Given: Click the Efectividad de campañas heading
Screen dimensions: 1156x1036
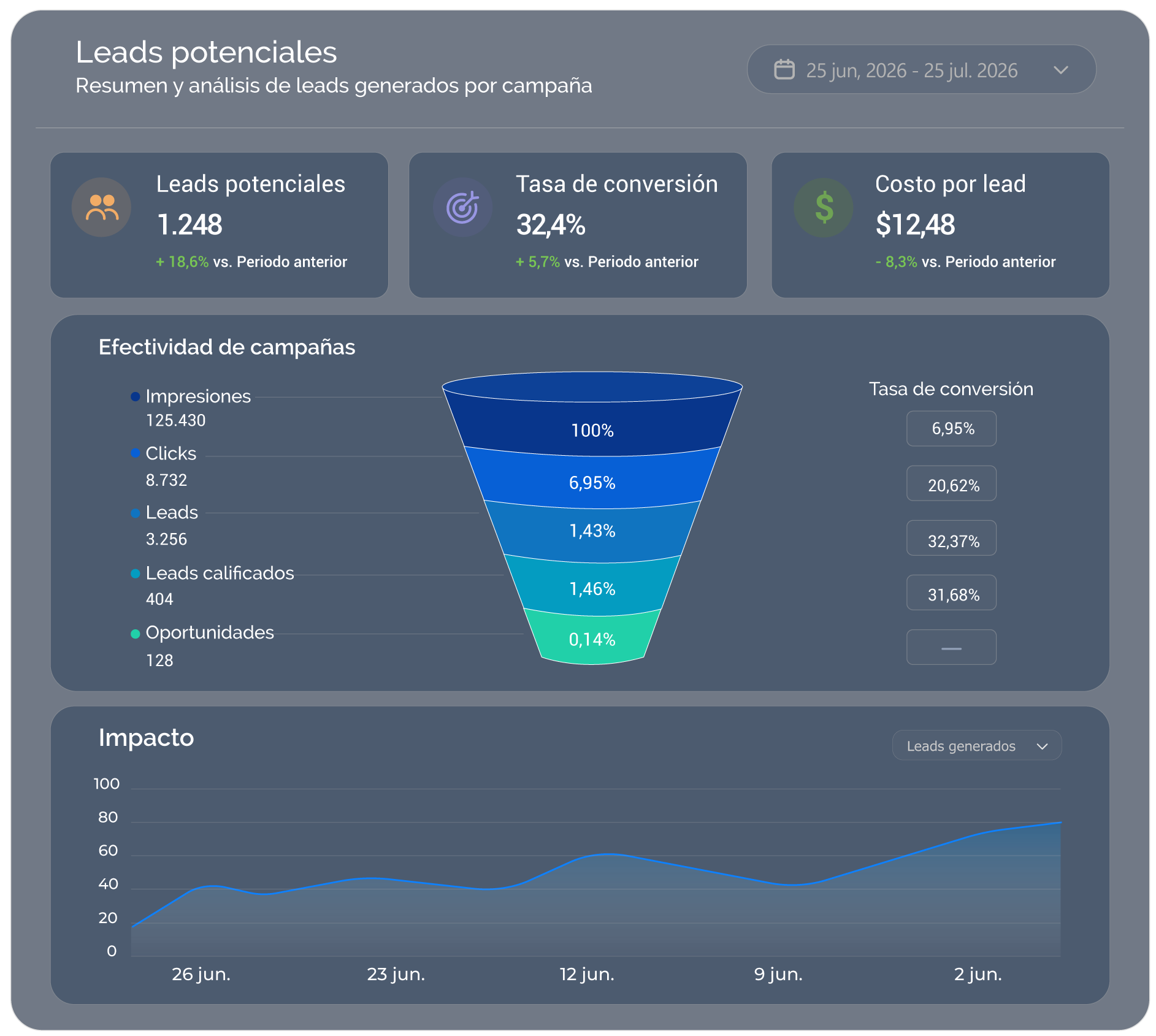Looking at the screenshot, I should tap(227, 347).
